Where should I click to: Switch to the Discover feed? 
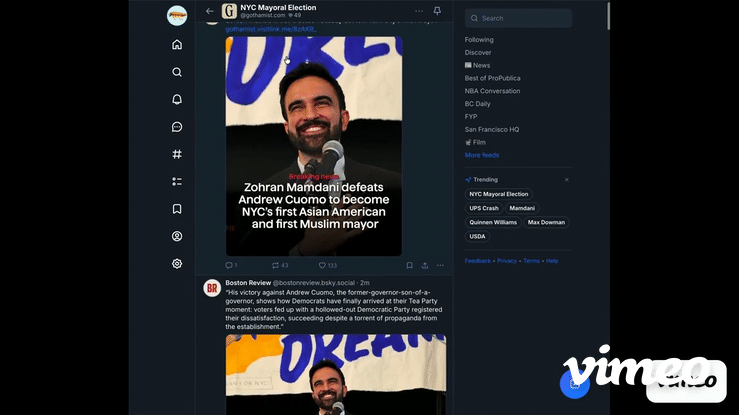point(478,52)
